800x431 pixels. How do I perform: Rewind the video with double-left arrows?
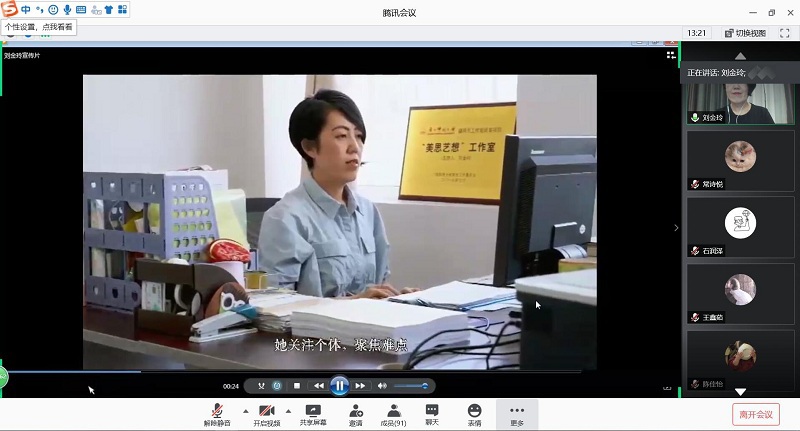click(x=319, y=386)
